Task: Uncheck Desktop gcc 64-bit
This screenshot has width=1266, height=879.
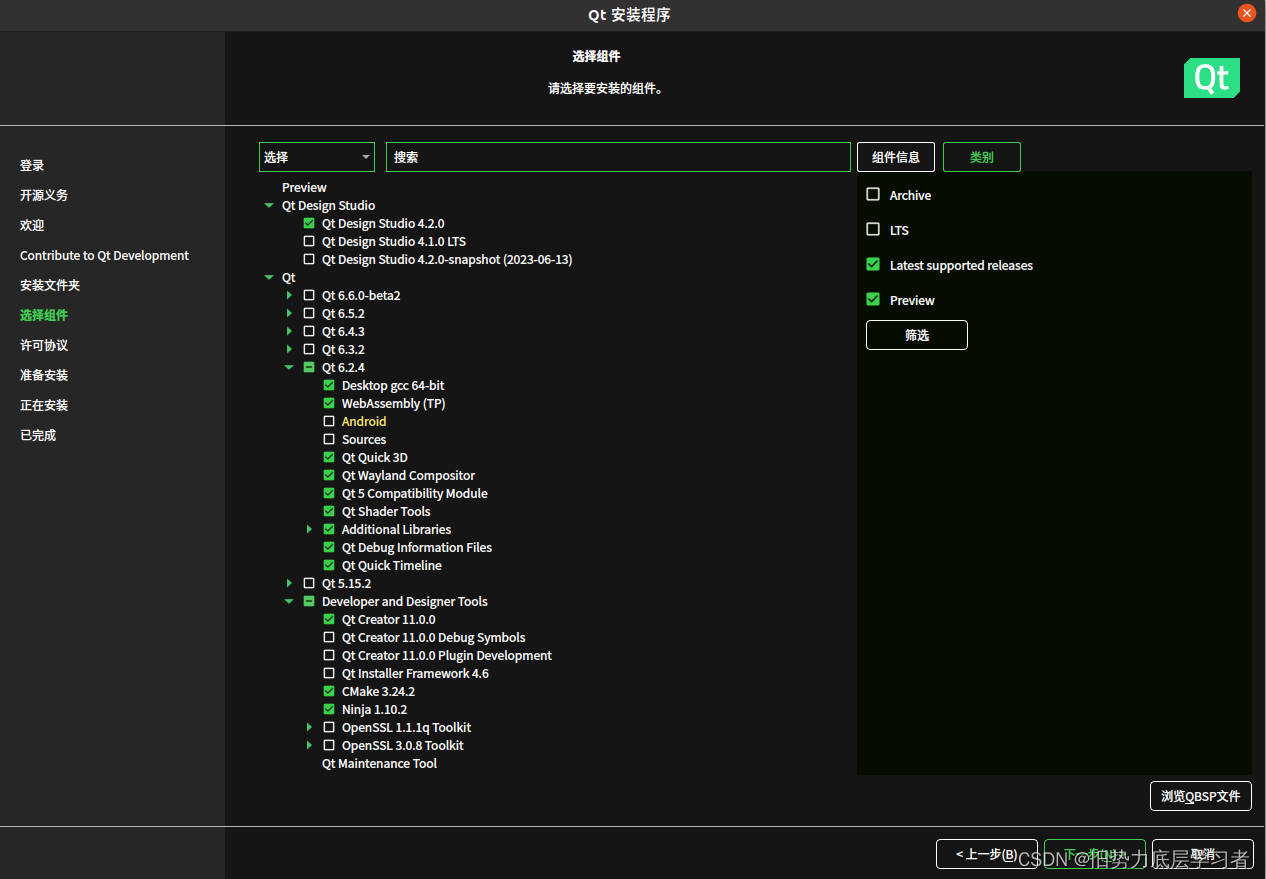Action: pos(329,386)
